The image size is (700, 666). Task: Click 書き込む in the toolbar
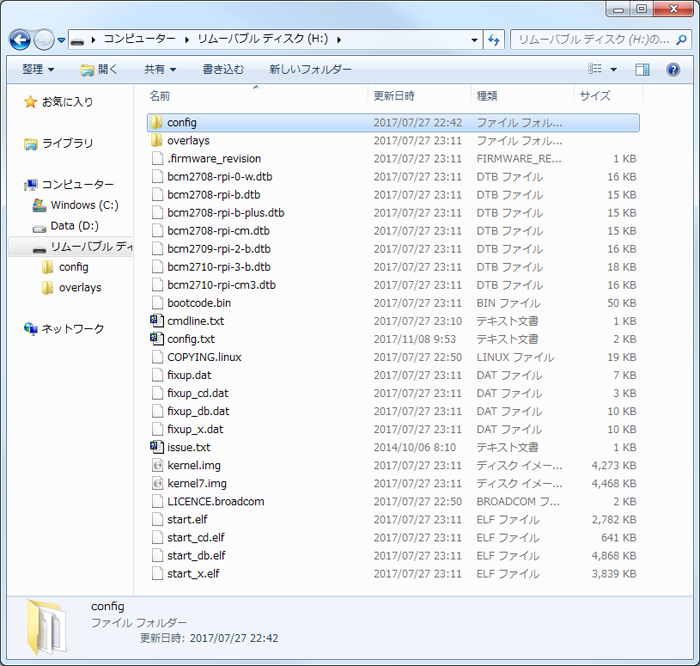[x=223, y=69]
